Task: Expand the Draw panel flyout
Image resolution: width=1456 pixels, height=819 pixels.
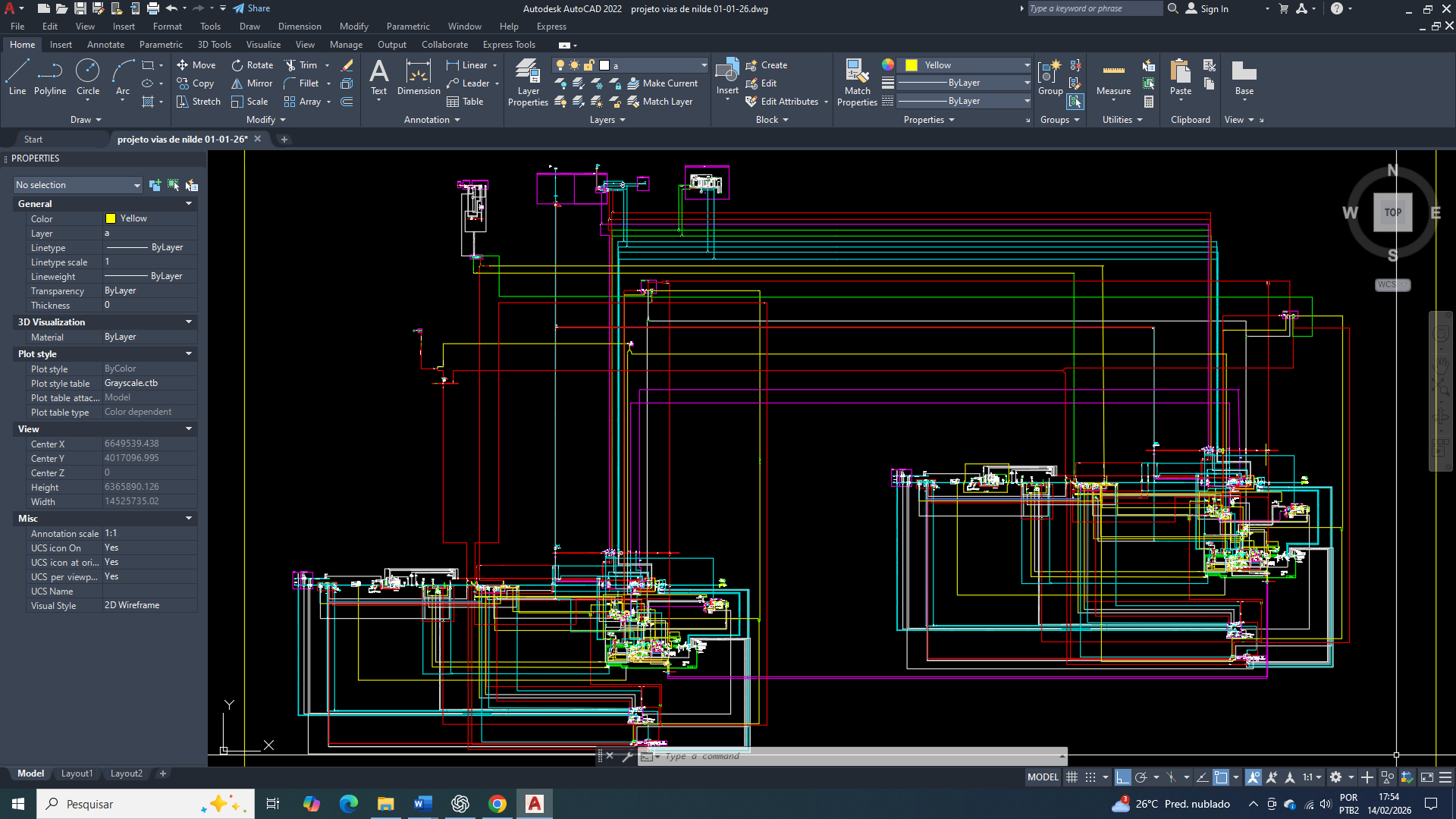Action: click(x=86, y=120)
